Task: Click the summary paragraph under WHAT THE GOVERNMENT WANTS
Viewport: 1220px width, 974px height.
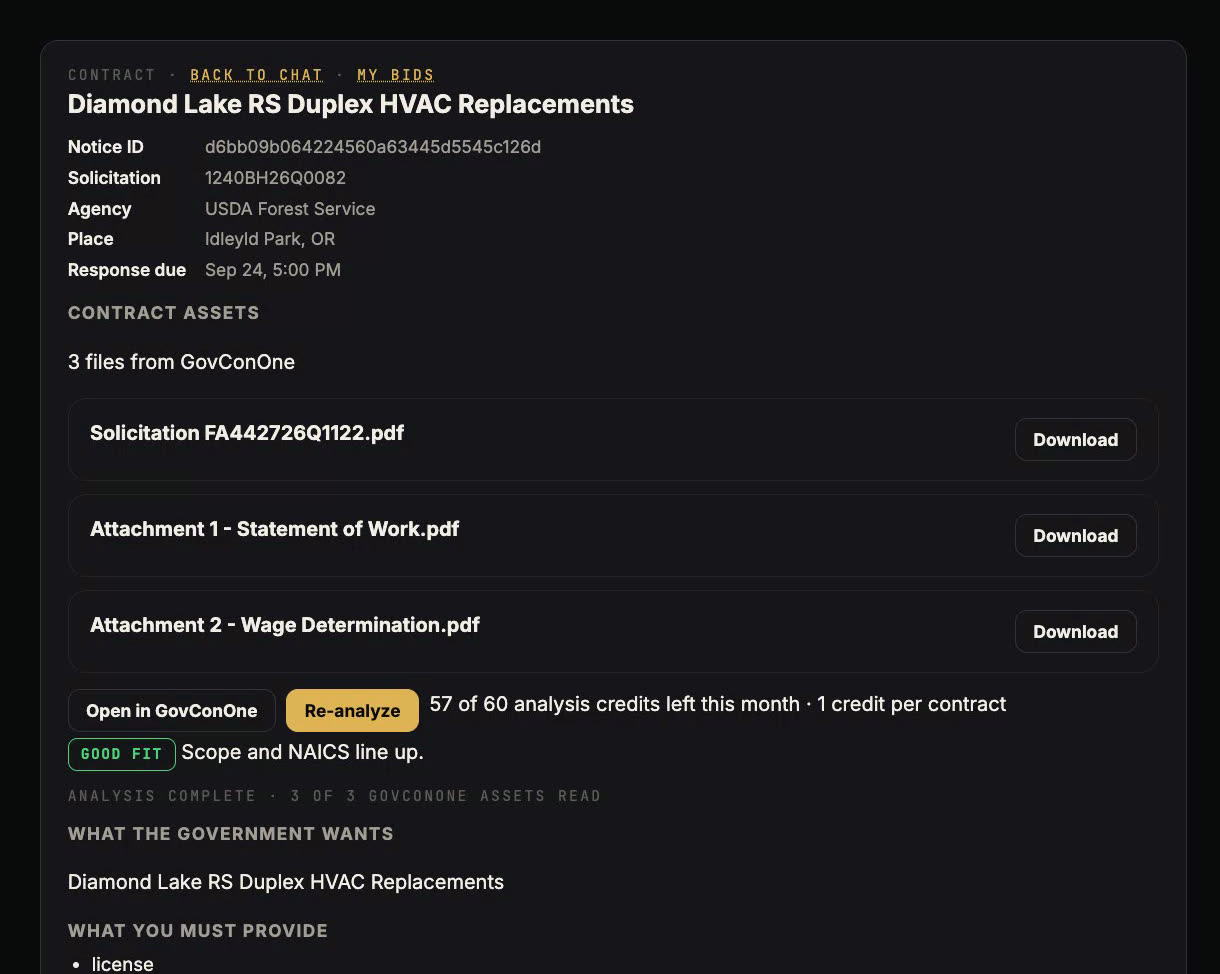Action: 286,882
